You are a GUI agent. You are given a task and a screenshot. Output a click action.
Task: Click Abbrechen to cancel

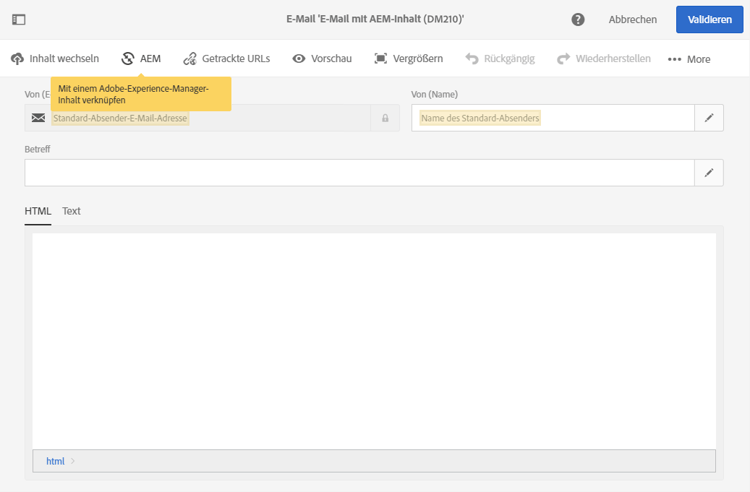click(632, 20)
